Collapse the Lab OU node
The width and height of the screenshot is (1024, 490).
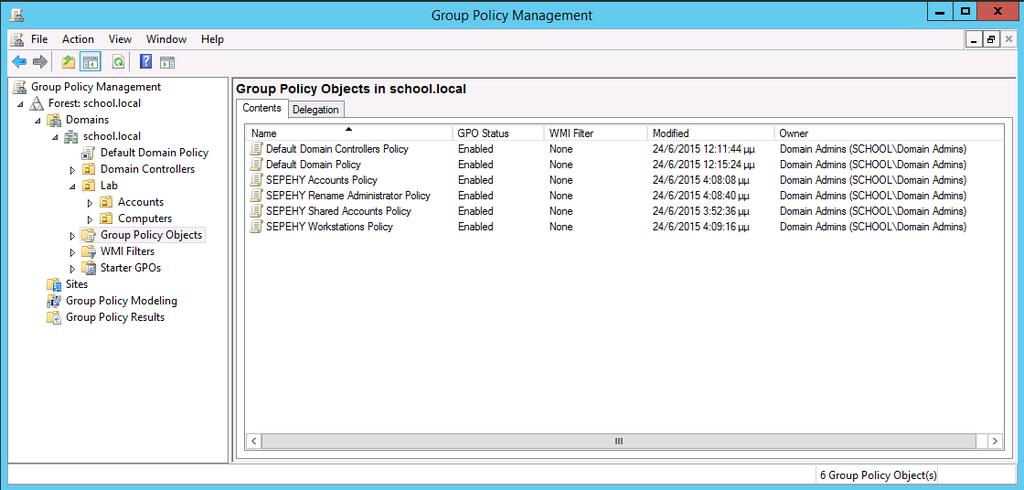[72, 186]
